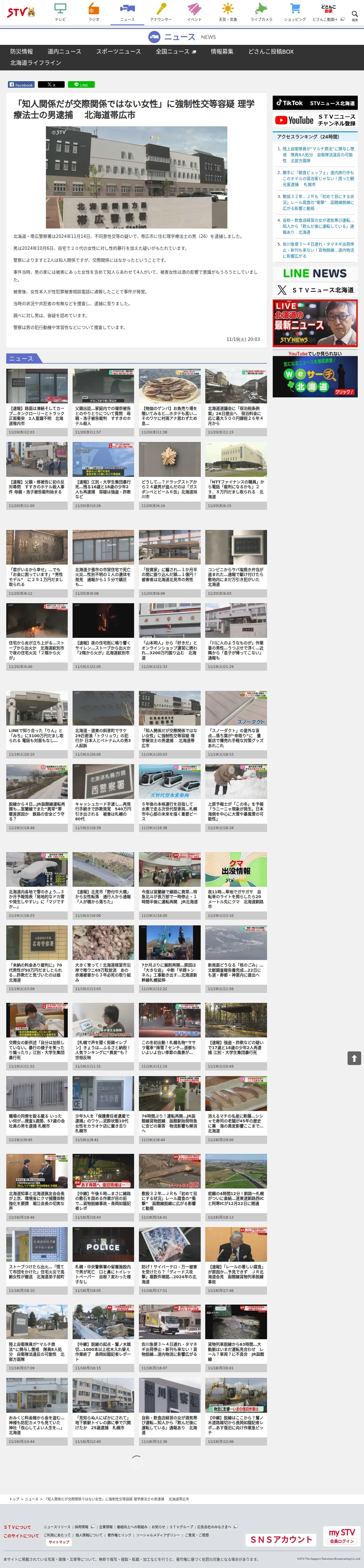Open the STVについて footer link
364x1568 pixels.
(17, 1527)
